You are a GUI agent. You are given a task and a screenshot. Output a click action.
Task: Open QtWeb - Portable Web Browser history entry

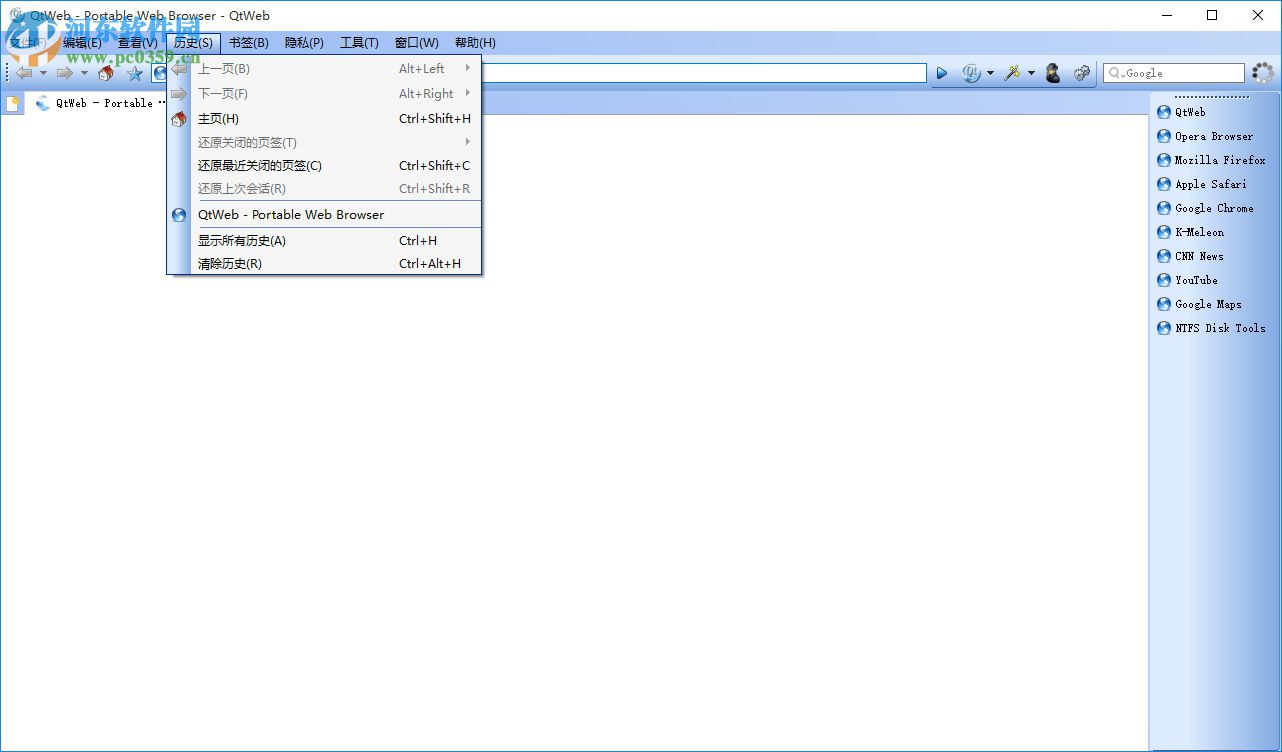pyautogui.click(x=324, y=215)
